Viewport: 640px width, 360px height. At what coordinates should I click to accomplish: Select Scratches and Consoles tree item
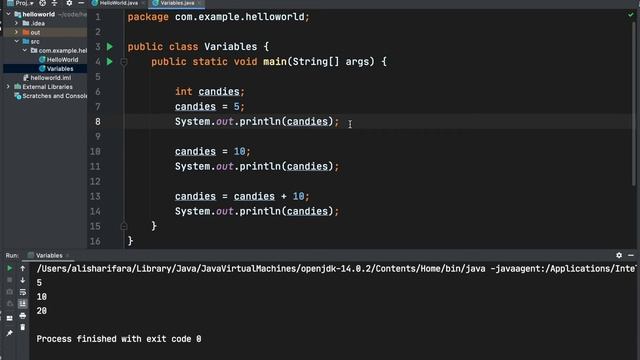[x=51, y=96]
